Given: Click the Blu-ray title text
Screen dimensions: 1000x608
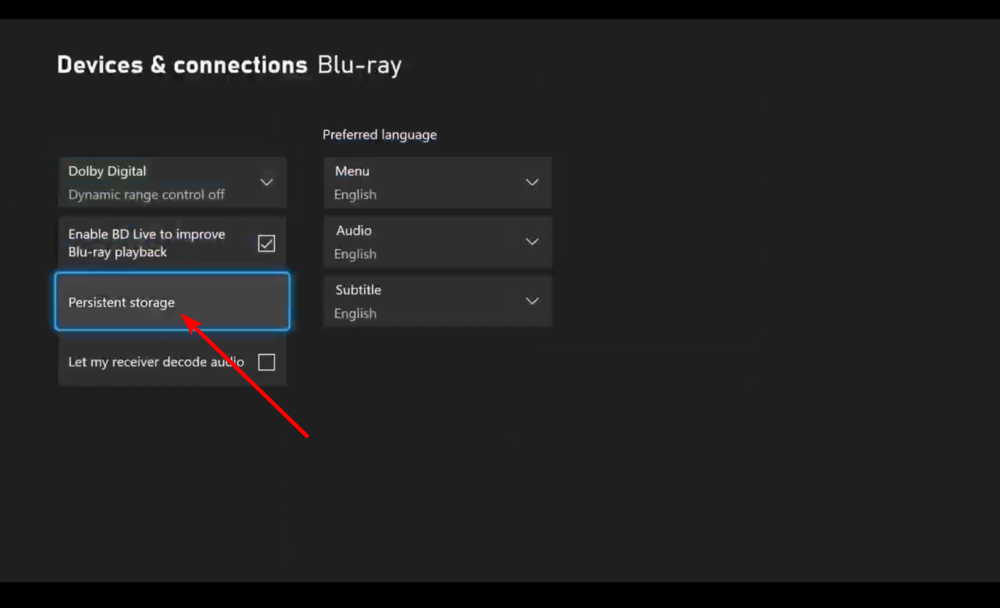Looking at the screenshot, I should (360, 65).
